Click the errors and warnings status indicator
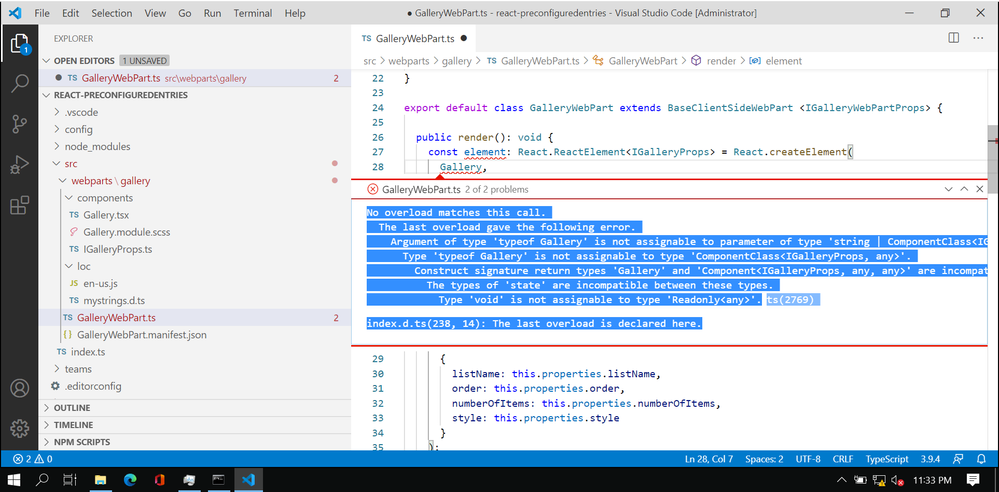999x492 pixels. click(x=32, y=459)
